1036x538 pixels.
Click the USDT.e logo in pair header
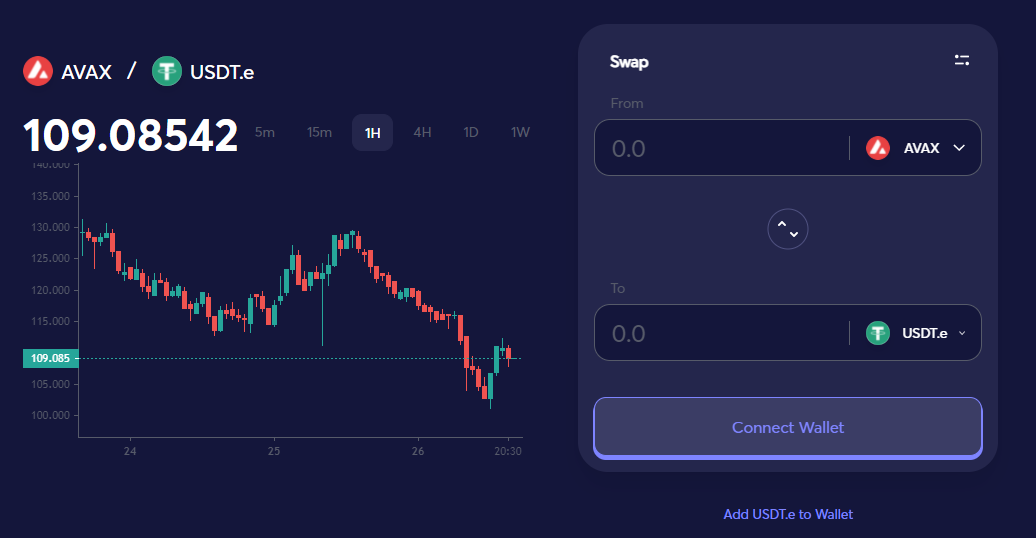pyautogui.click(x=166, y=71)
